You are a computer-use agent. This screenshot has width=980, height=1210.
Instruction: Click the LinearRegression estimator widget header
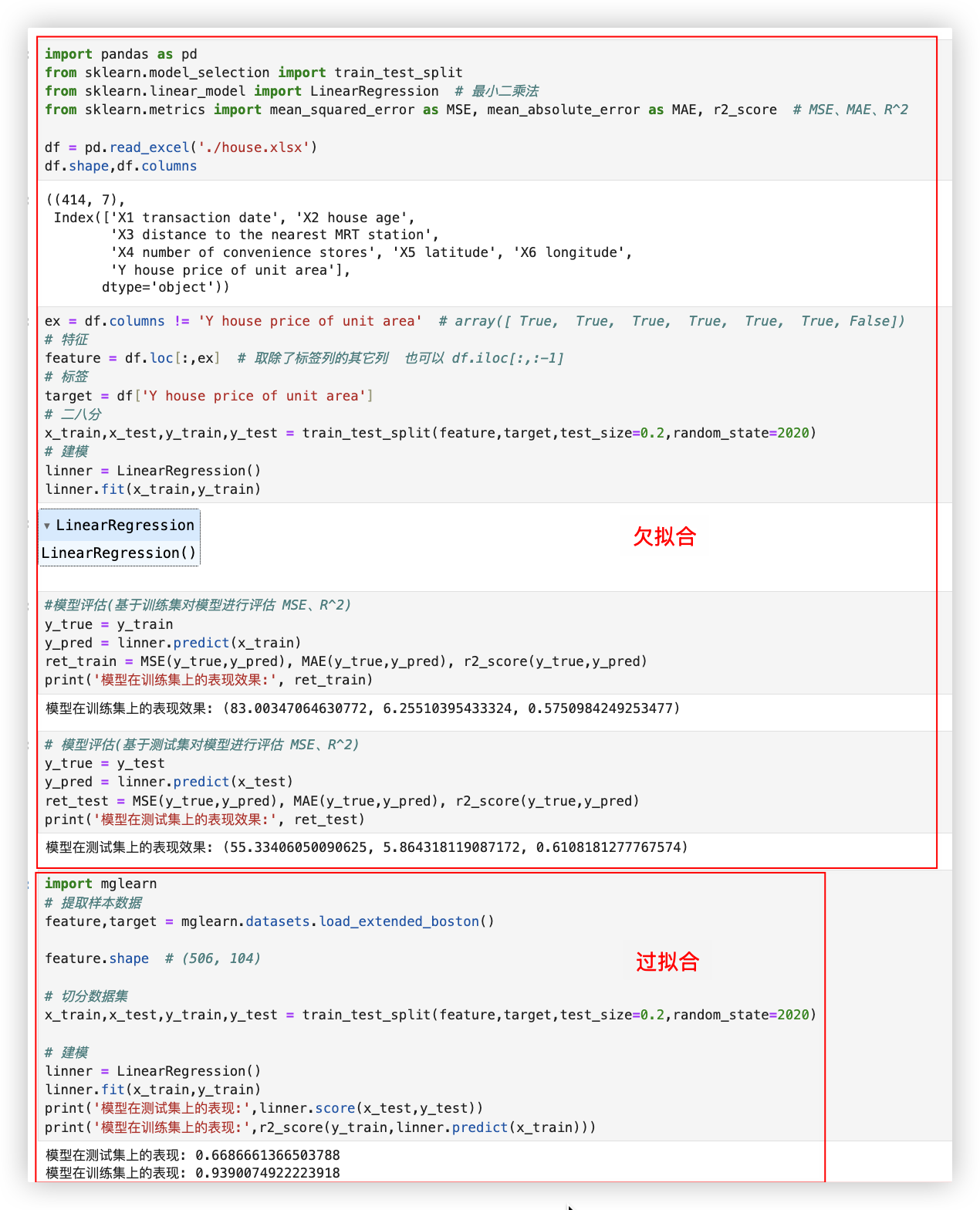coord(125,526)
